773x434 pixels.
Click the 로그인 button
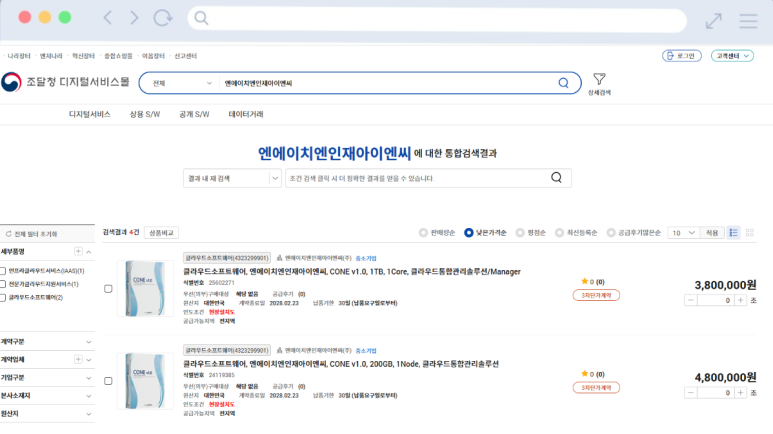[681, 56]
